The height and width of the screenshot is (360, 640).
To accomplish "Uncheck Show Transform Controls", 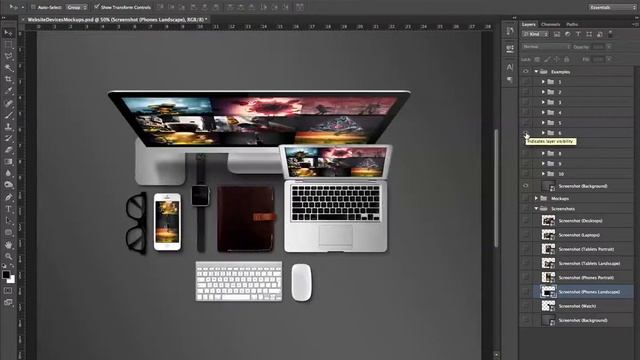I will click(x=97, y=7).
